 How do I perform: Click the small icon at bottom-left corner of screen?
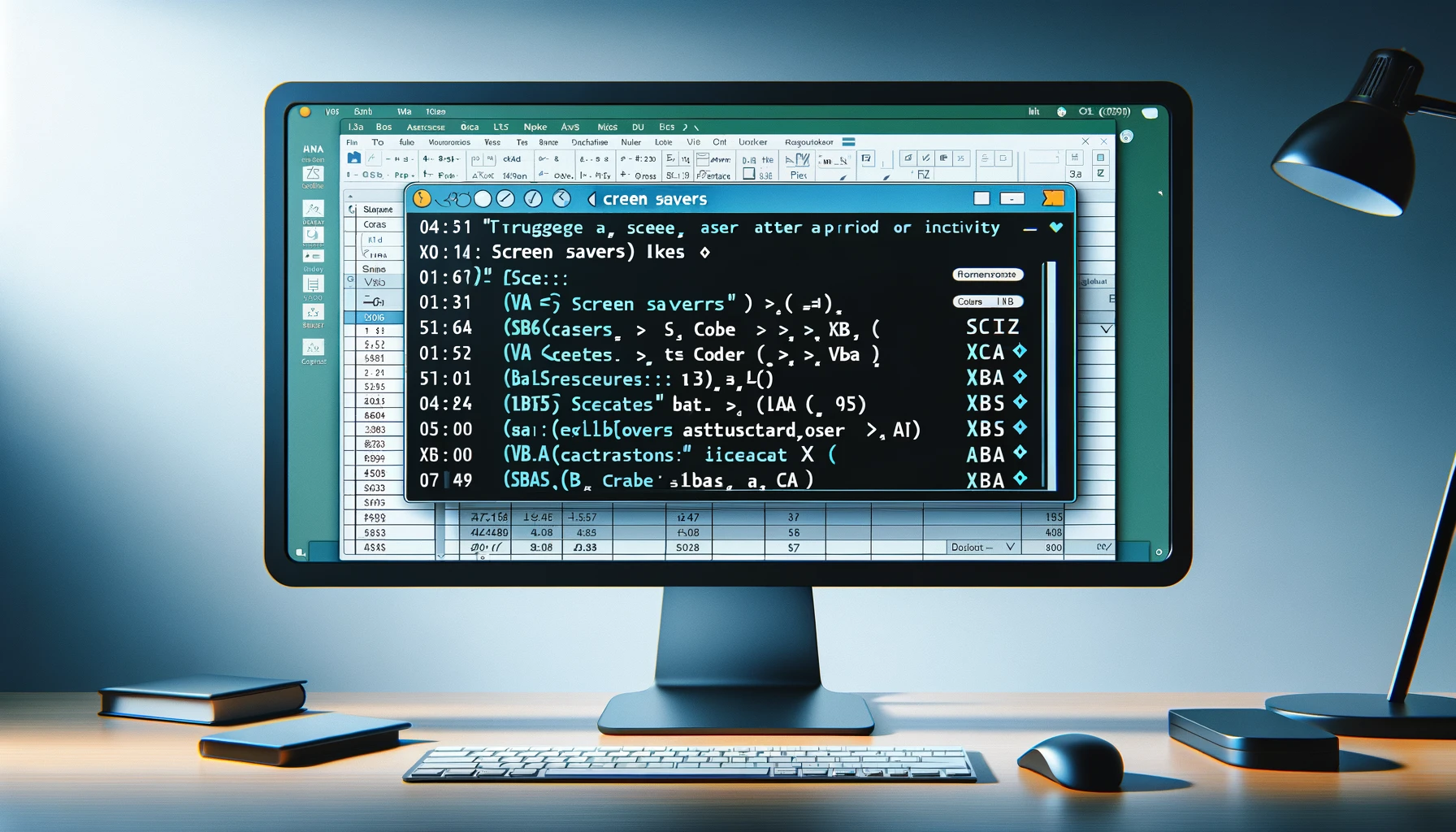301,552
